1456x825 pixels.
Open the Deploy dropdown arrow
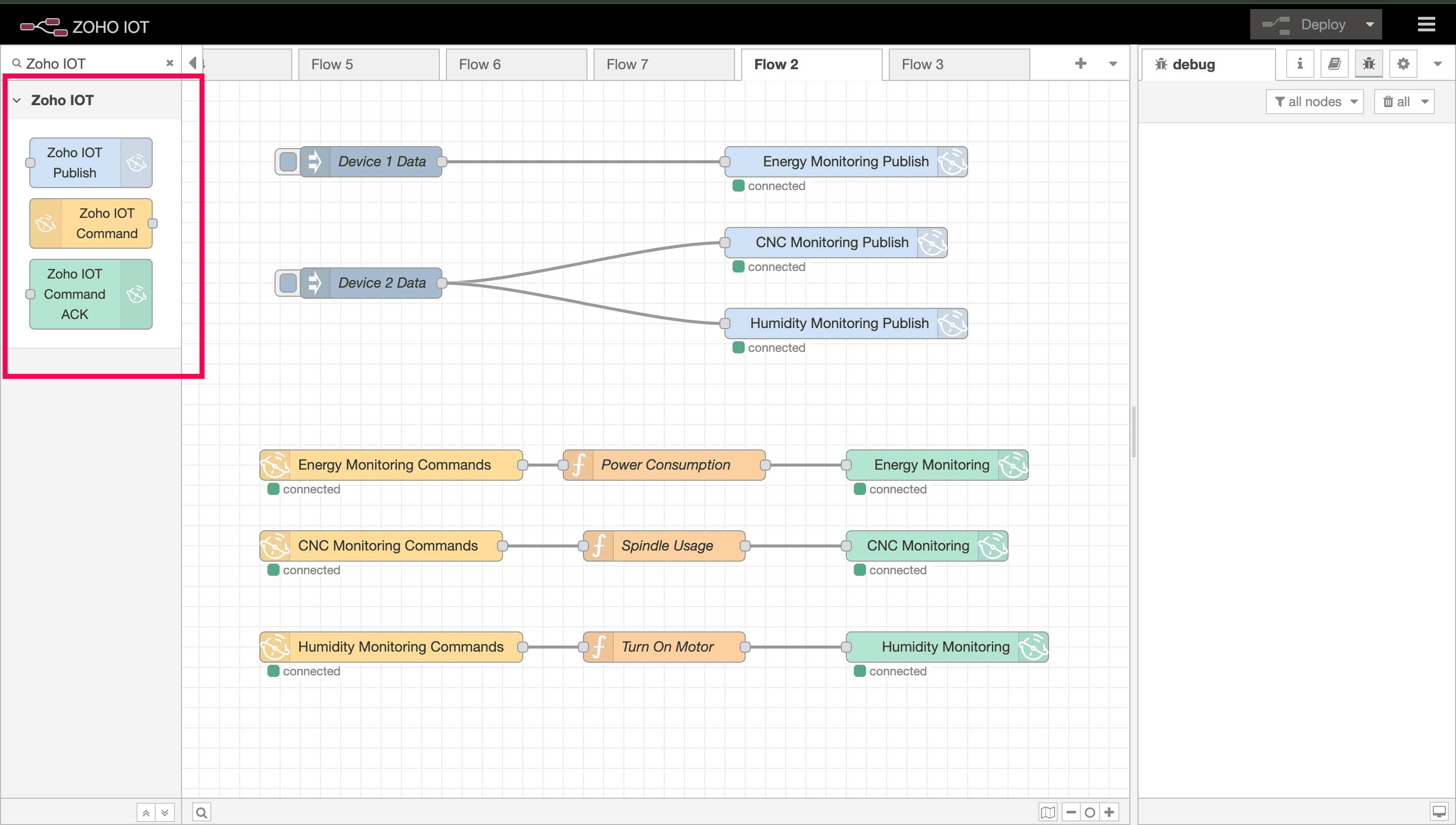1370,24
